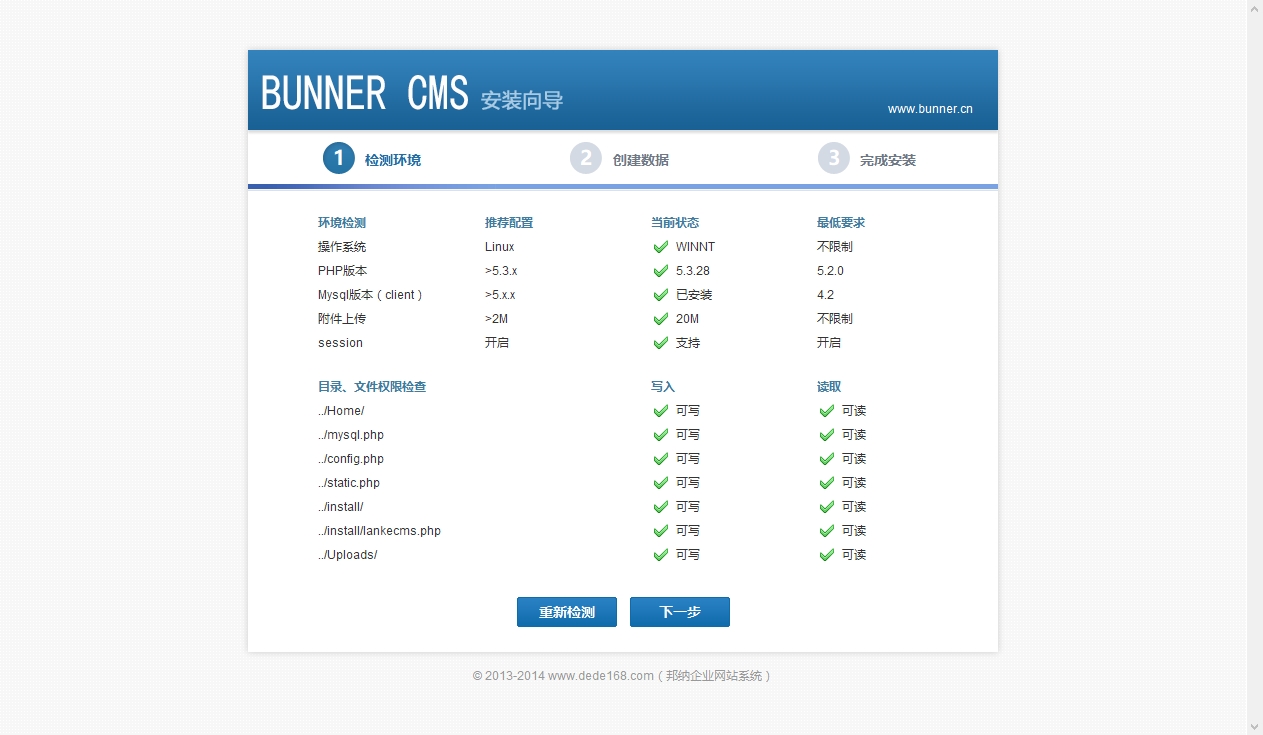
Task: Click the 安装向导 subtitle in header
Action: (x=522, y=100)
